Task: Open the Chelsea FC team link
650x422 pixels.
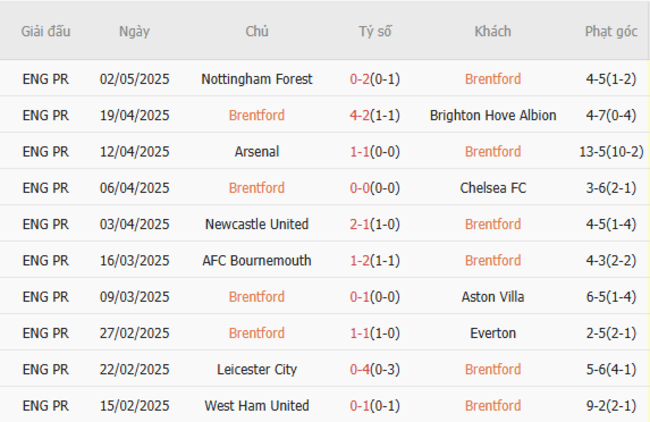Action: [x=492, y=188]
